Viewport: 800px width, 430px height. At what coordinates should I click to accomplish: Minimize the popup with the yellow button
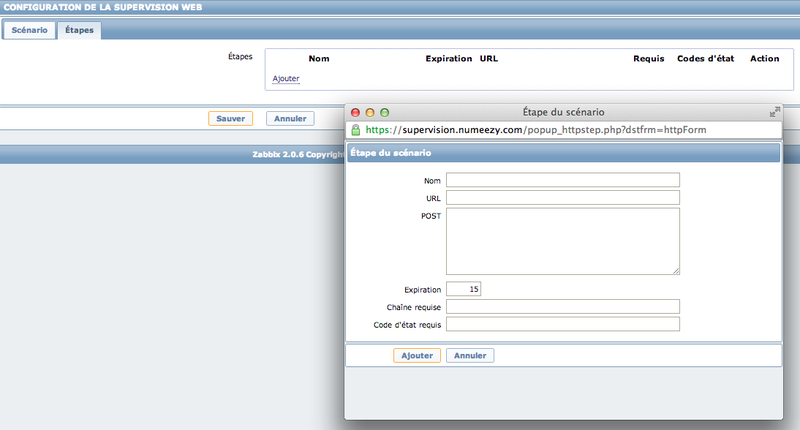point(370,112)
